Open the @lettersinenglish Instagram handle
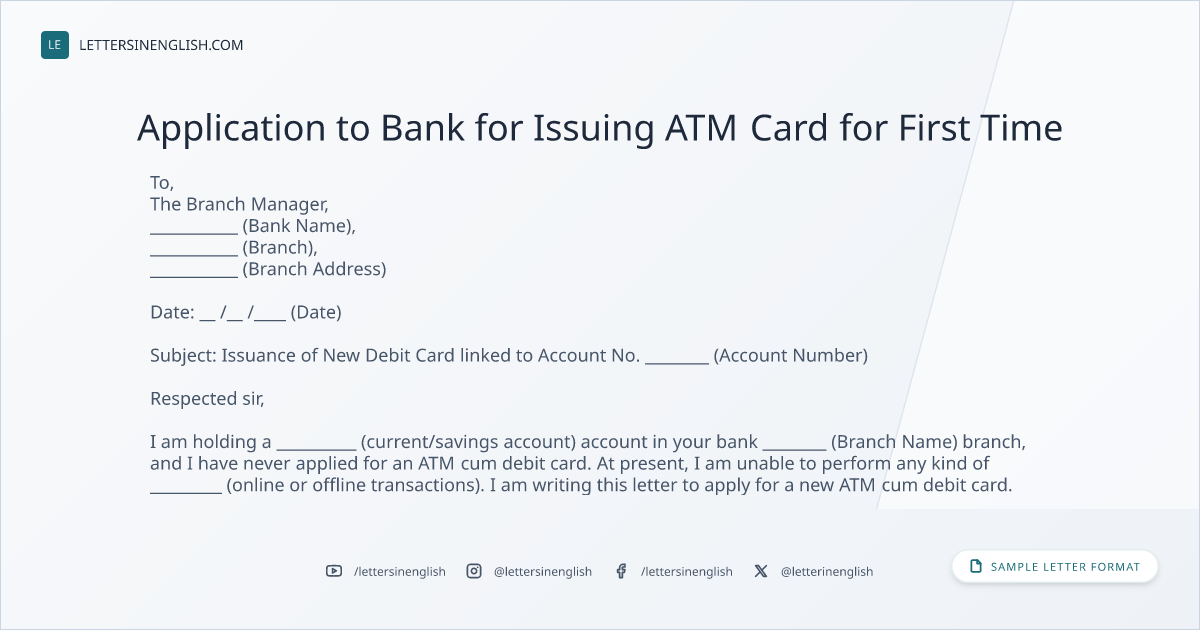Viewport: 1200px width, 630px height. (543, 571)
